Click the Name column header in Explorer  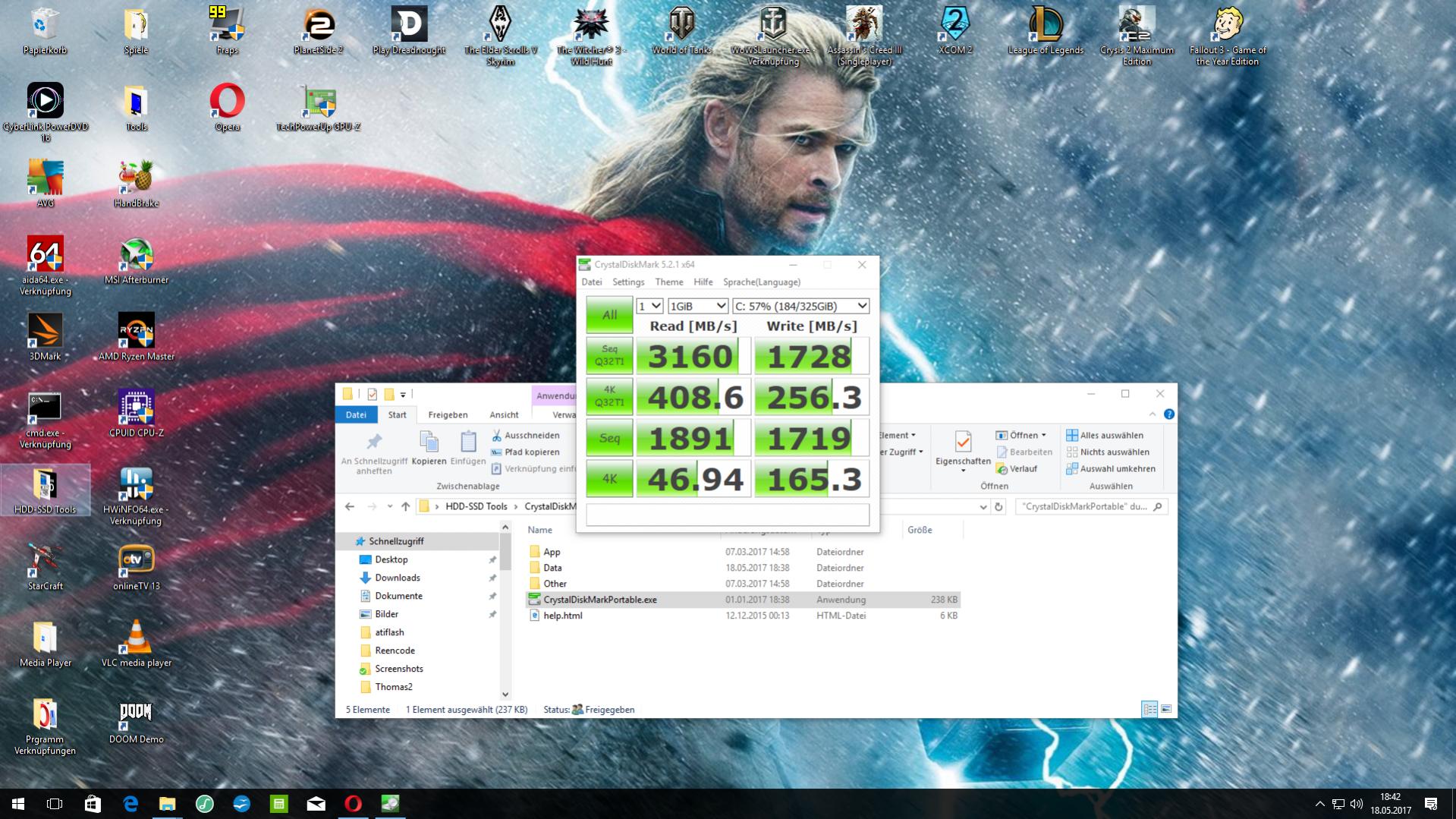coord(540,530)
